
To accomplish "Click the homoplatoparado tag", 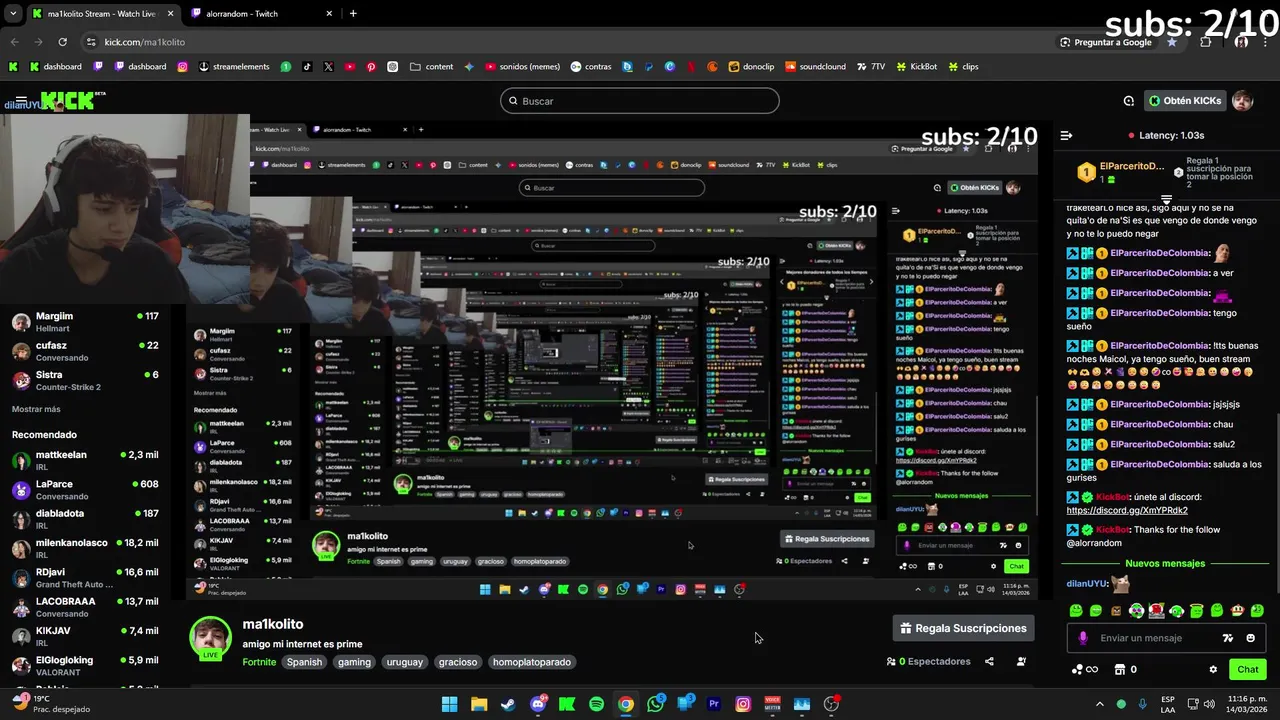I will pos(532,662).
